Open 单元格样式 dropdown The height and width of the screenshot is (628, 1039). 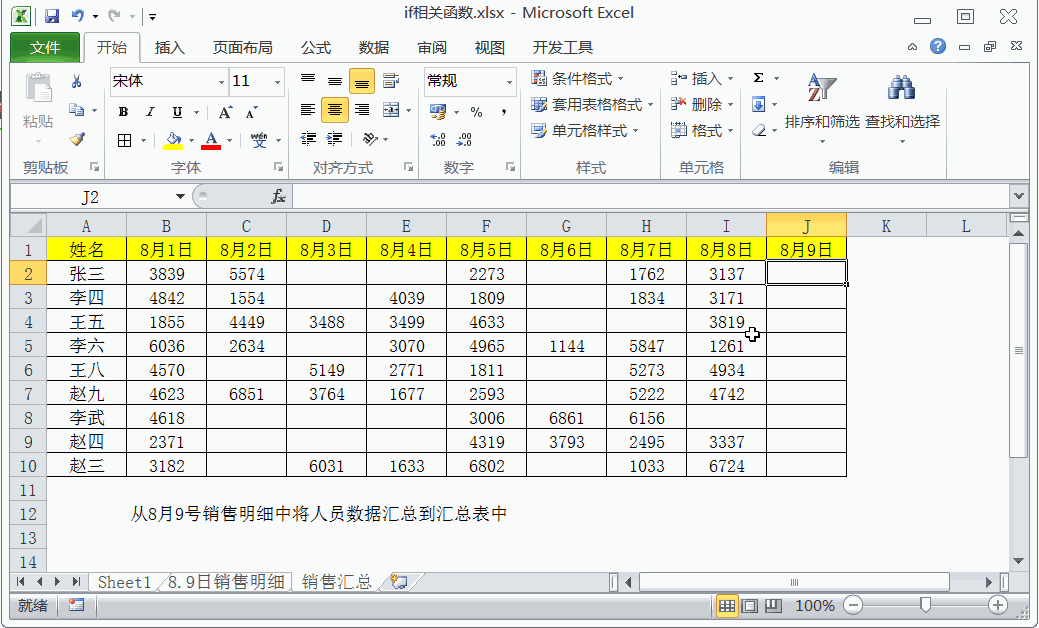(x=584, y=131)
